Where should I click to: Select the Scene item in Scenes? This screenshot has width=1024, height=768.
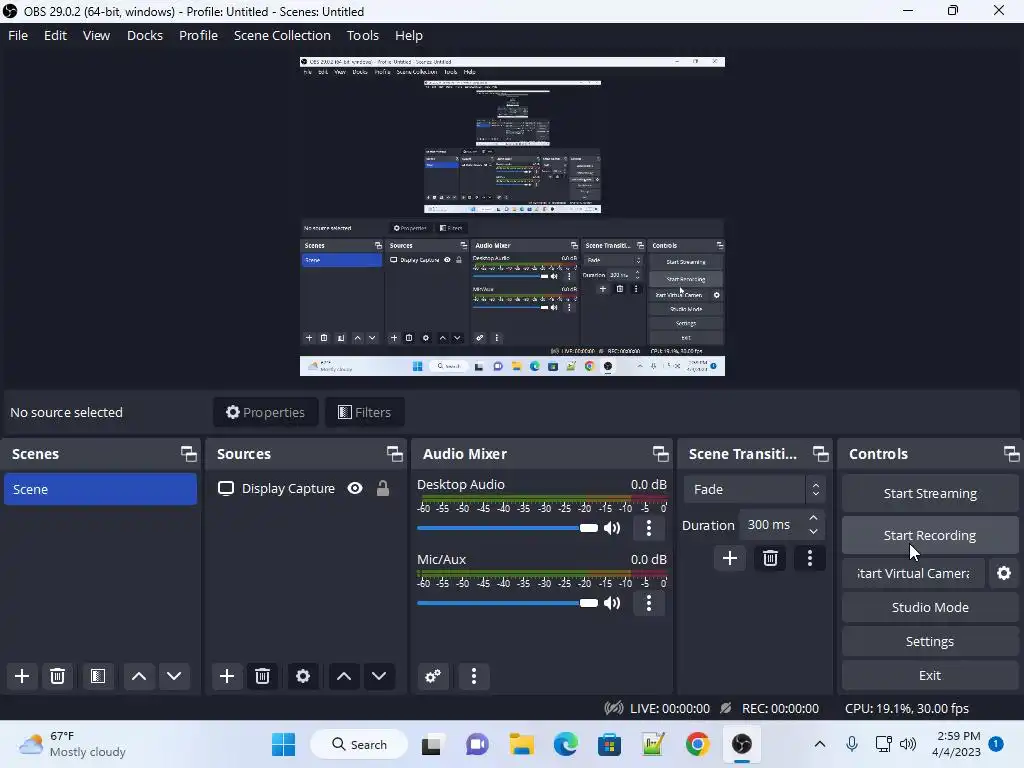100,489
